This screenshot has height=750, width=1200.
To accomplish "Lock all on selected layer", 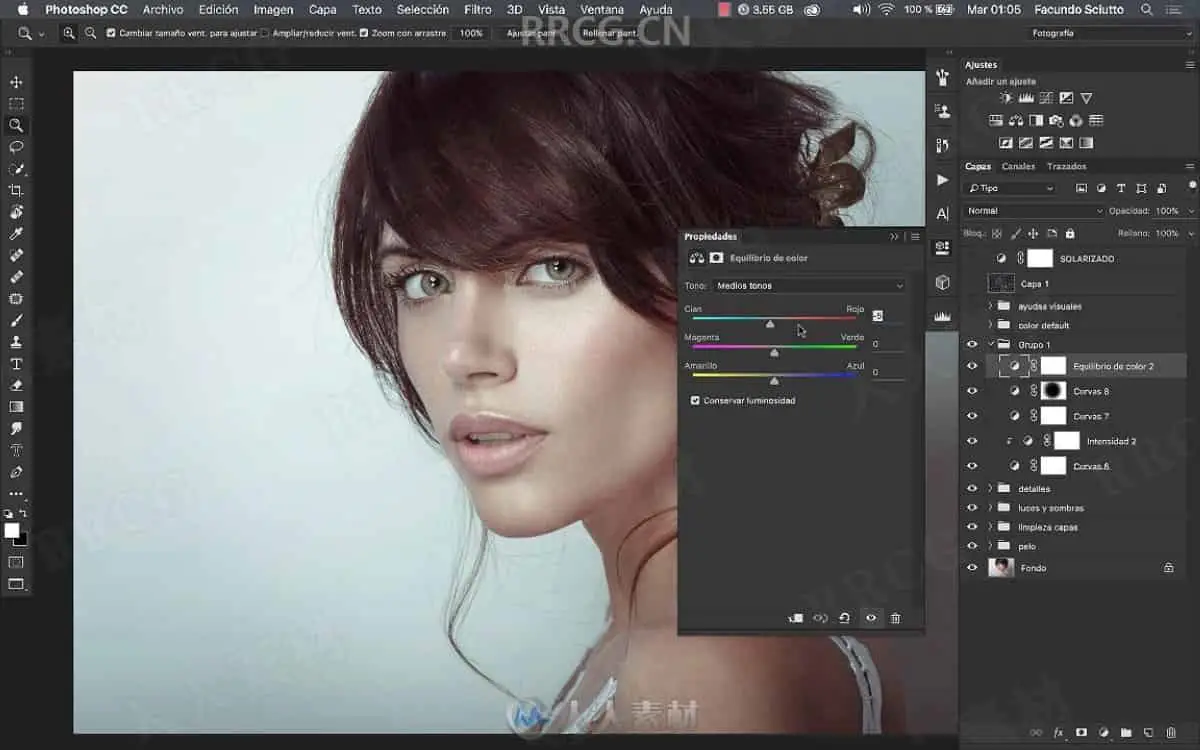I will pos(1068,233).
